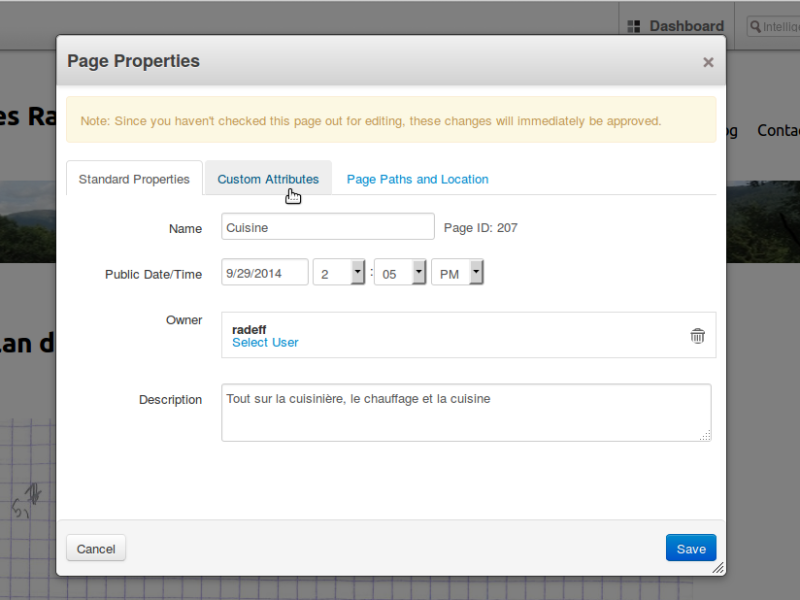The width and height of the screenshot is (800, 600).
Task: Open the minutes dropdown showing 05
Action: [400, 272]
